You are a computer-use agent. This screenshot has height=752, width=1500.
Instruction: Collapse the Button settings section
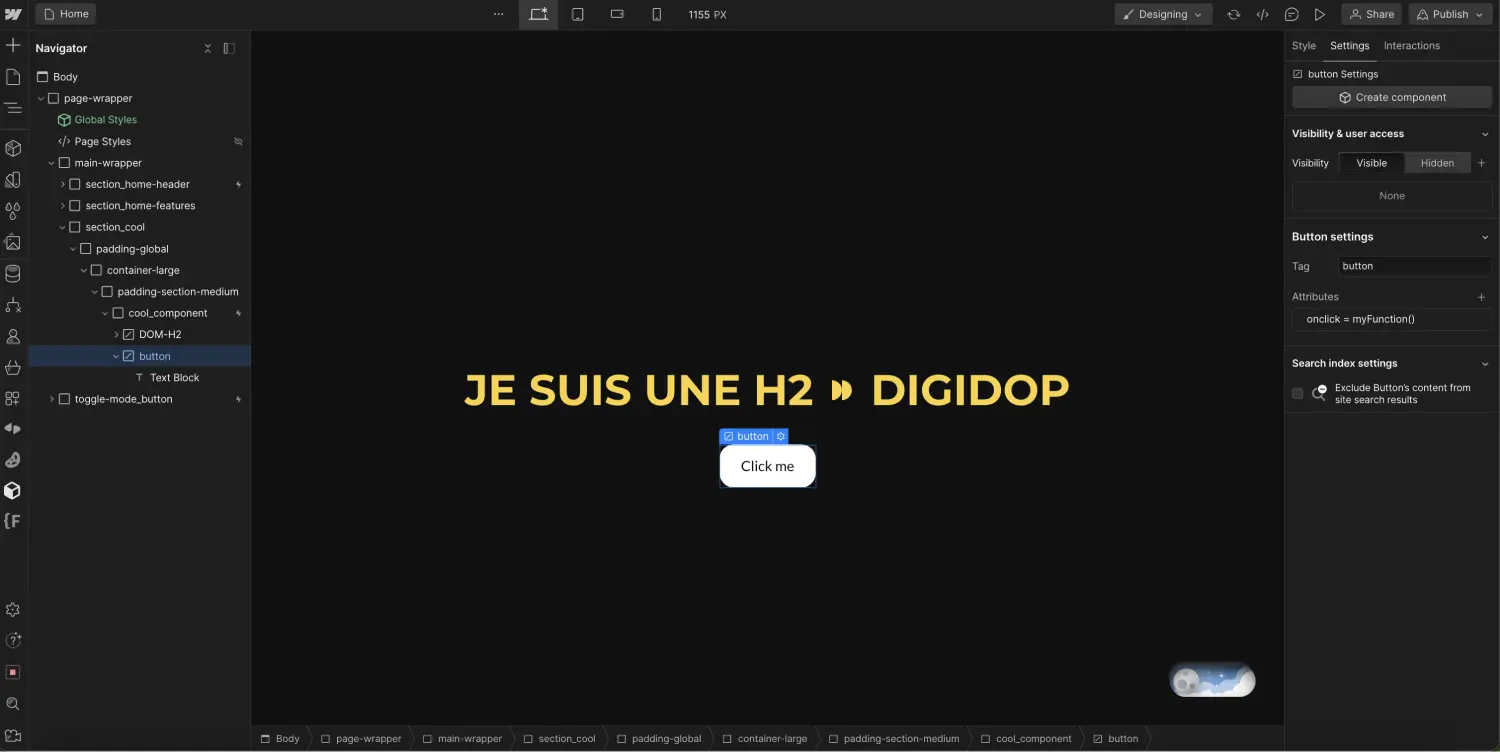tap(1485, 236)
